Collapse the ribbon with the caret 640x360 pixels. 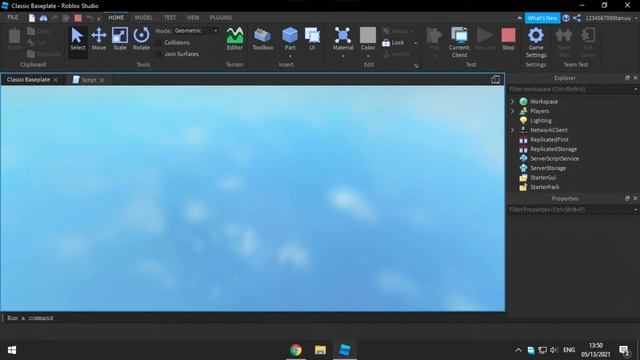click(x=519, y=18)
